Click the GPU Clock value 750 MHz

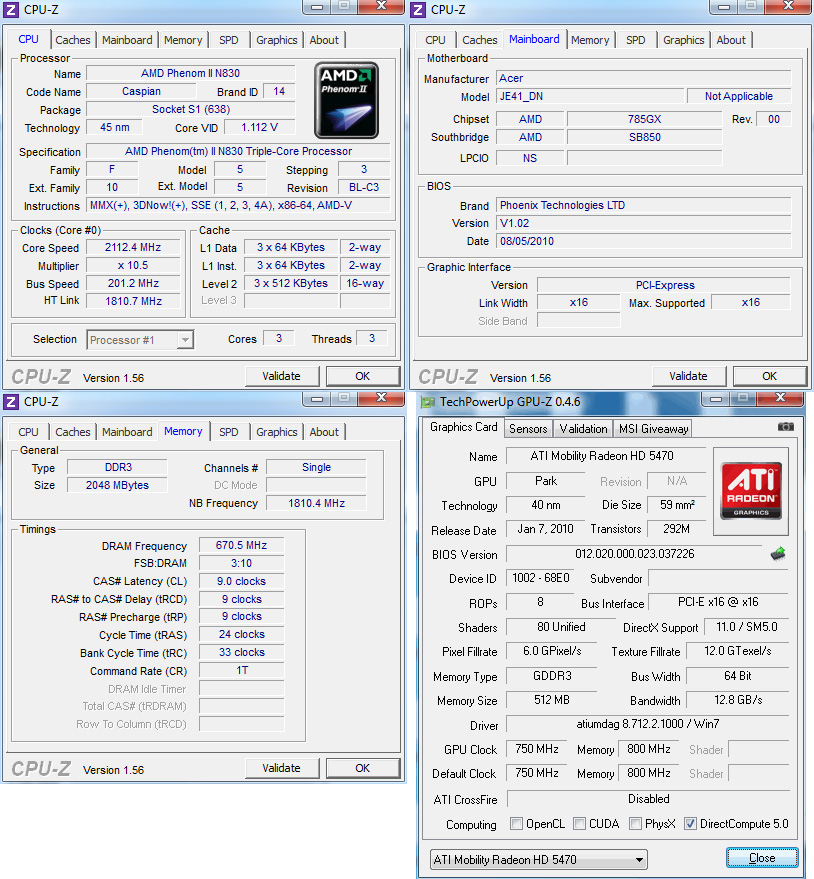536,749
